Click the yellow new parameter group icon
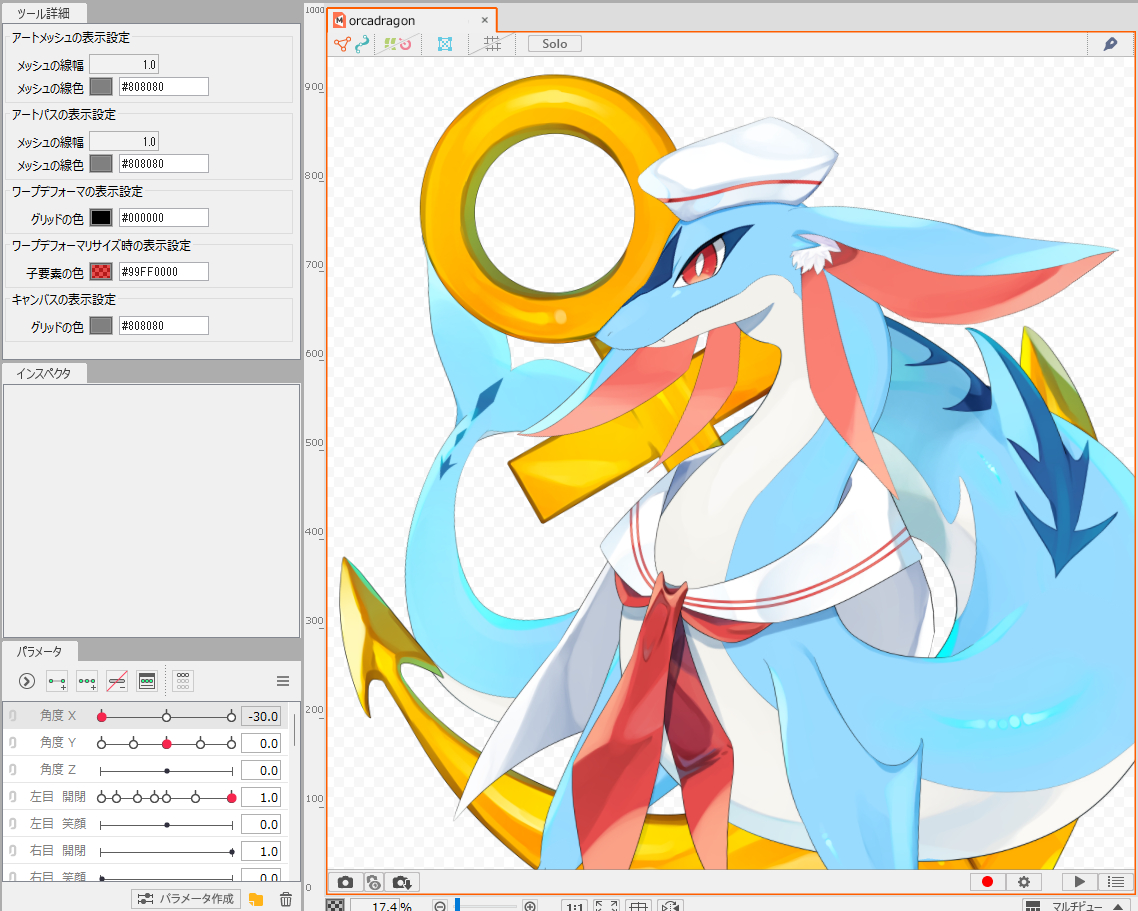The width and height of the screenshot is (1138, 911). click(256, 899)
